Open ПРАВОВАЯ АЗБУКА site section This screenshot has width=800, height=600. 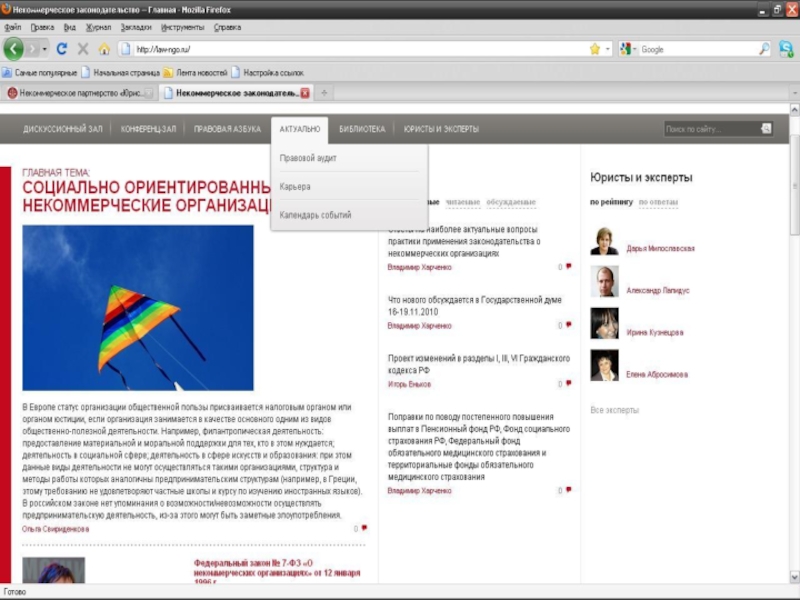click(x=227, y=129)
